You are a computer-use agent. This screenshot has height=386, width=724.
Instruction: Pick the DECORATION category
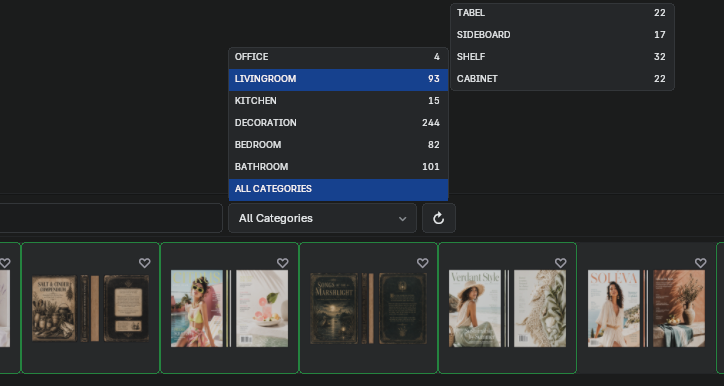tap(338, 123)
